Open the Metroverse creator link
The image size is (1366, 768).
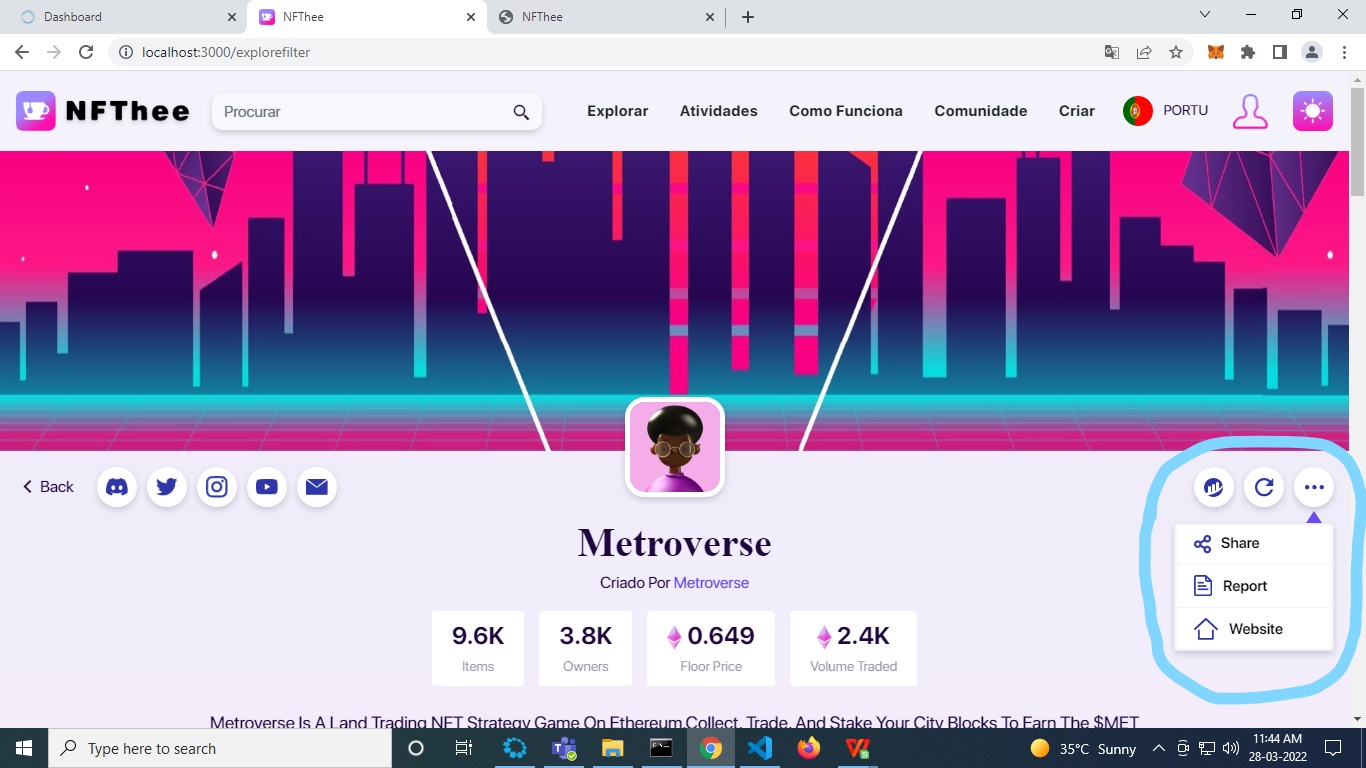[x=711, y=583]
